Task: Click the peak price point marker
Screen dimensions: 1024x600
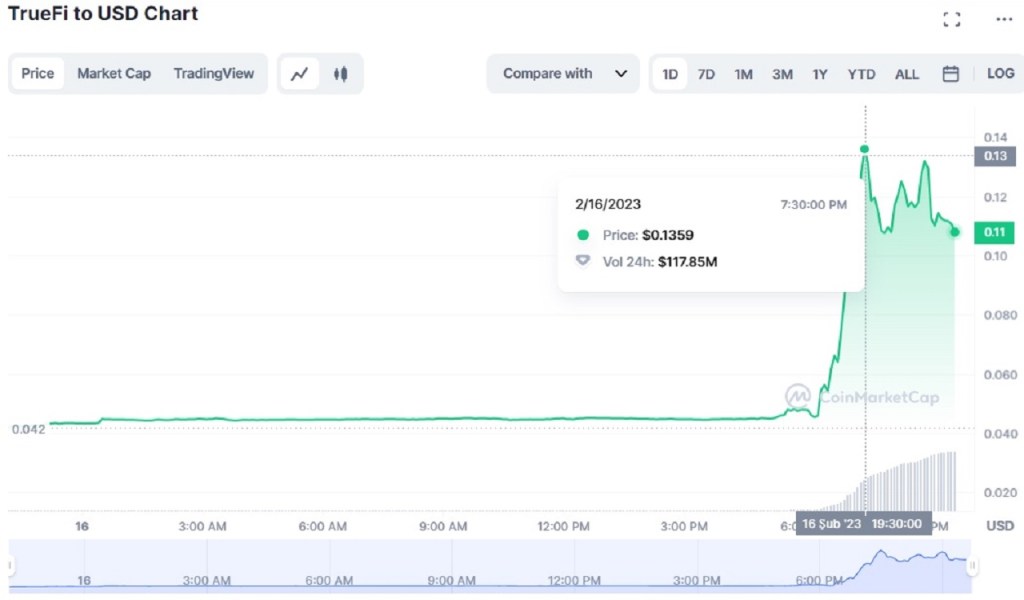Action: (x=865, y=150)
